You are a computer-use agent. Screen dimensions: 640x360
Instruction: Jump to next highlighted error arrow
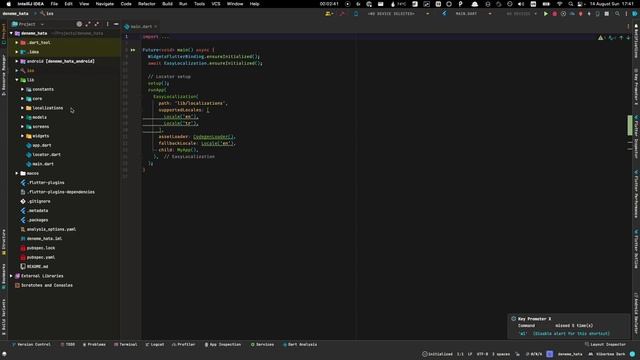coord(628,38)
